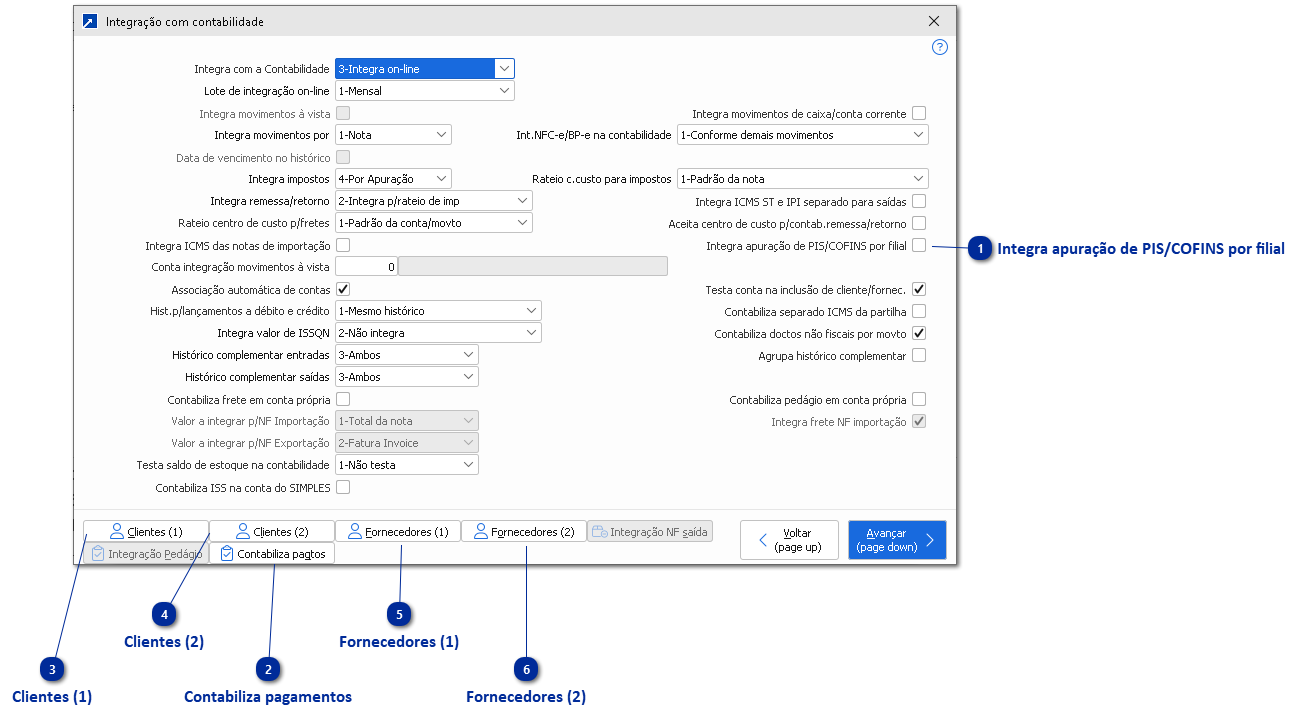
Task: Expand Histórico complementar saídas dropdown
Action: [407, 377]
